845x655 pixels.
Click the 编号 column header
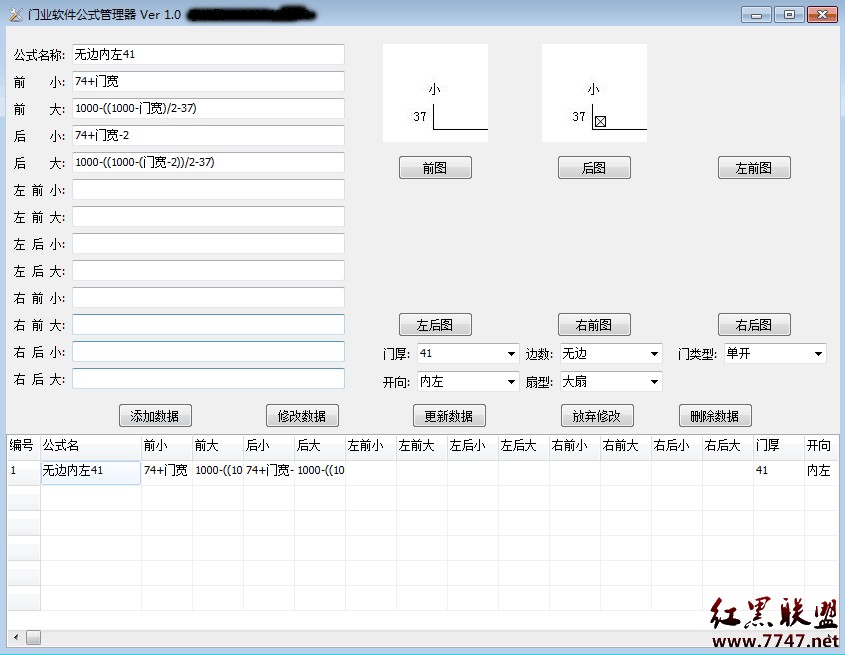click(24, 446)
